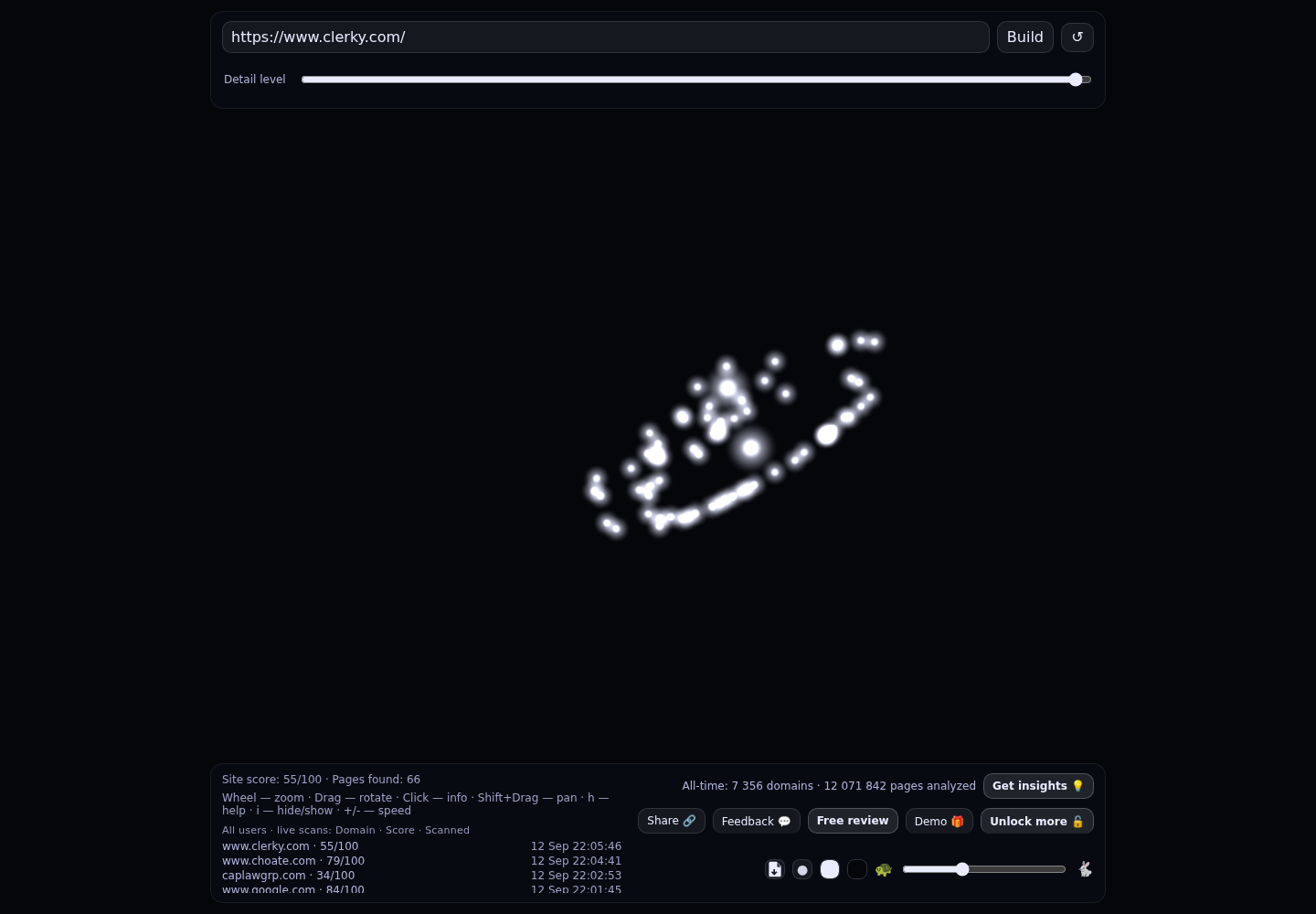Image resolution: width=1316 pixels, height=914 pixels.
Task: Click the record dot icon button
Action: 802,869
